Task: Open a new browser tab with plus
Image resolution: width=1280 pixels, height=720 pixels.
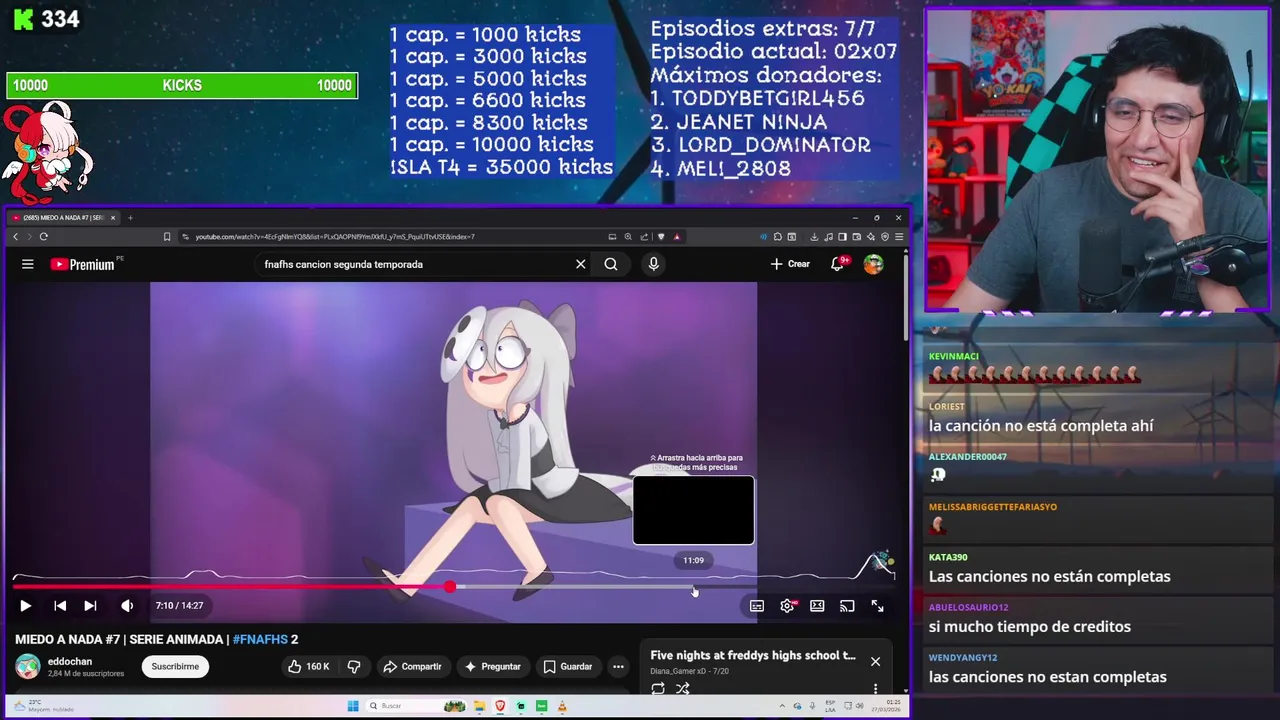Action: pos(130,217)
